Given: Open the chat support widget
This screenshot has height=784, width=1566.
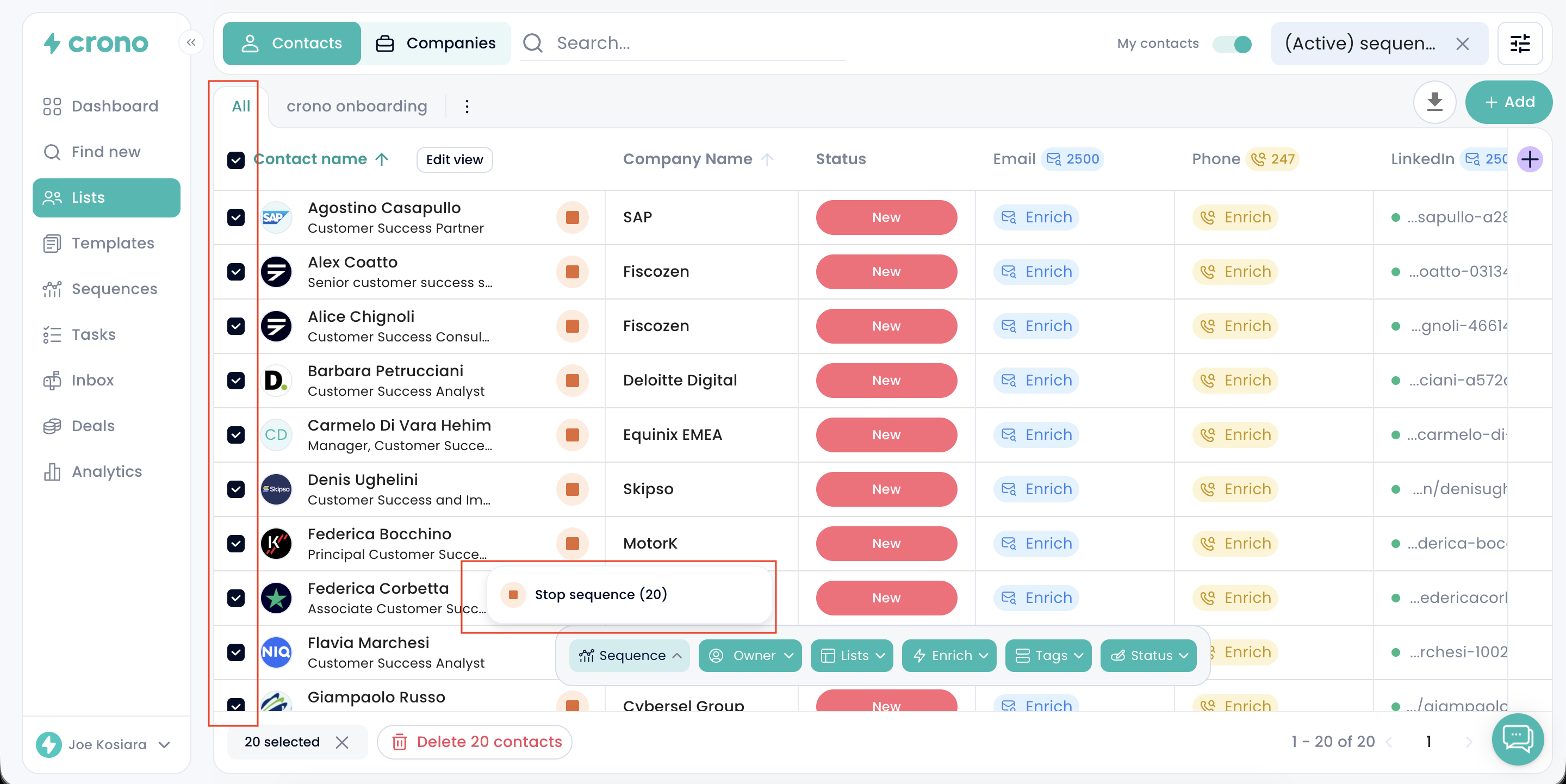Looking at the screenshot, I should coord(1518,739).
